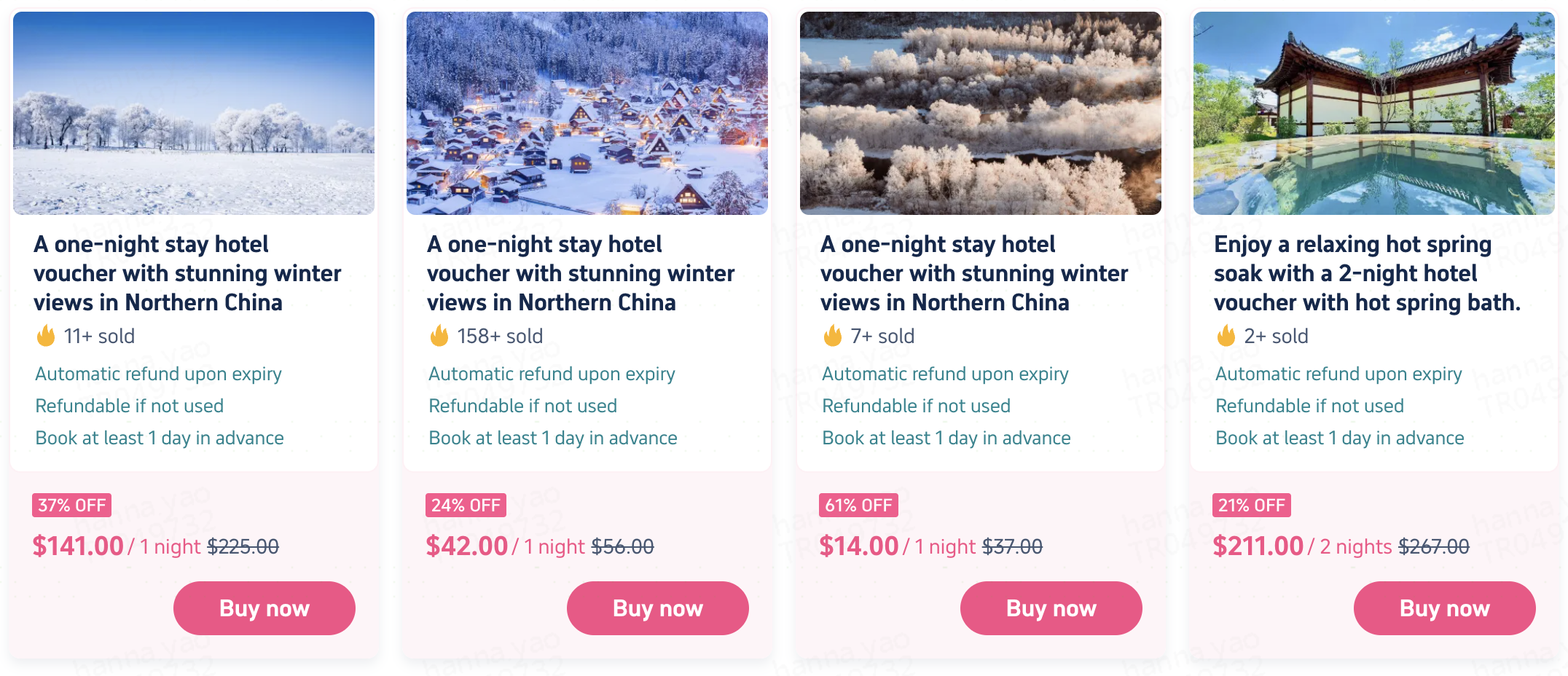Viewport: 1568px width, 676px height.
Task: Click the 21% OFF discount badge
Action: click(x=1252, y=505)
